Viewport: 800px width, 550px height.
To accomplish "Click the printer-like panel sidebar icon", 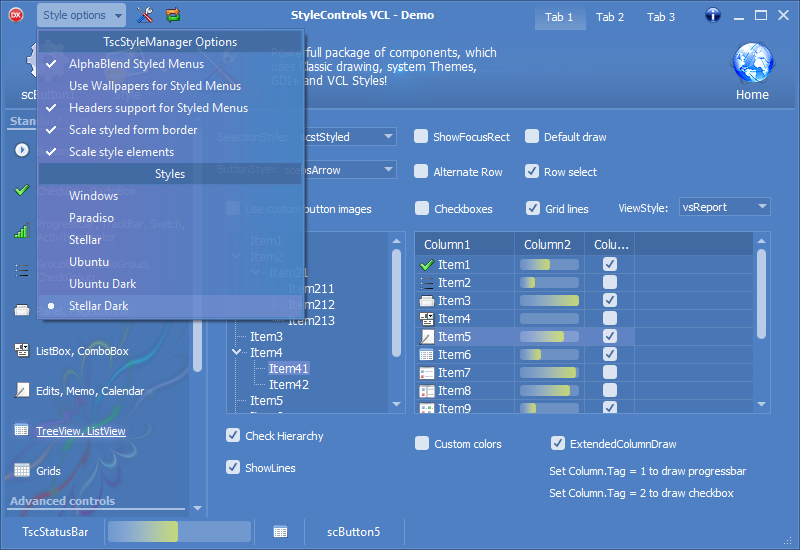I will point(21,310).
